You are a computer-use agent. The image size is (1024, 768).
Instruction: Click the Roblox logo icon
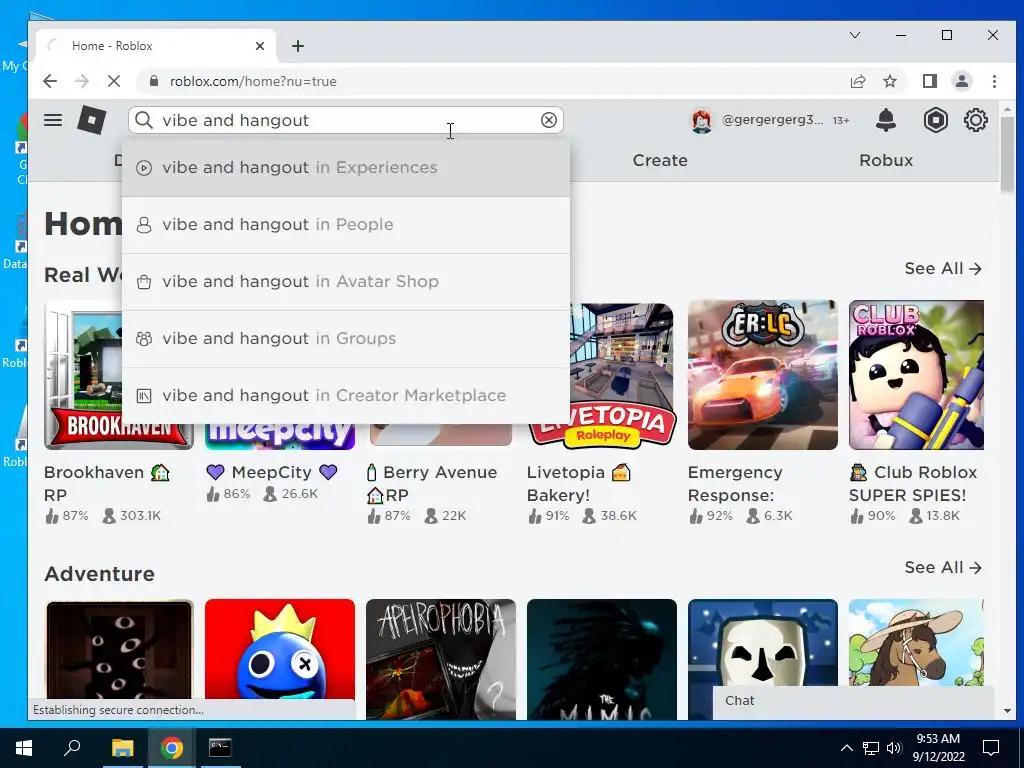pos(91,120)
